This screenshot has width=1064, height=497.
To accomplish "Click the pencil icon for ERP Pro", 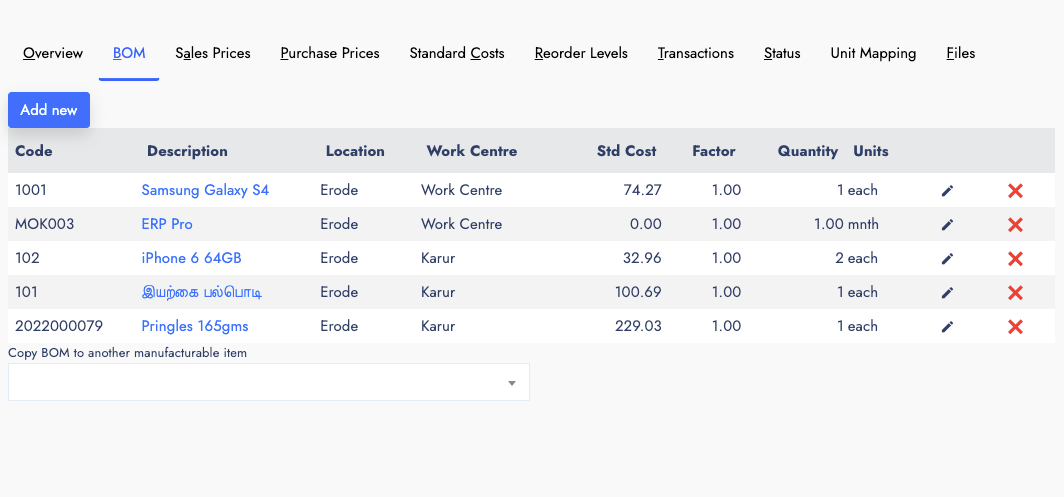I will (947, 225).
